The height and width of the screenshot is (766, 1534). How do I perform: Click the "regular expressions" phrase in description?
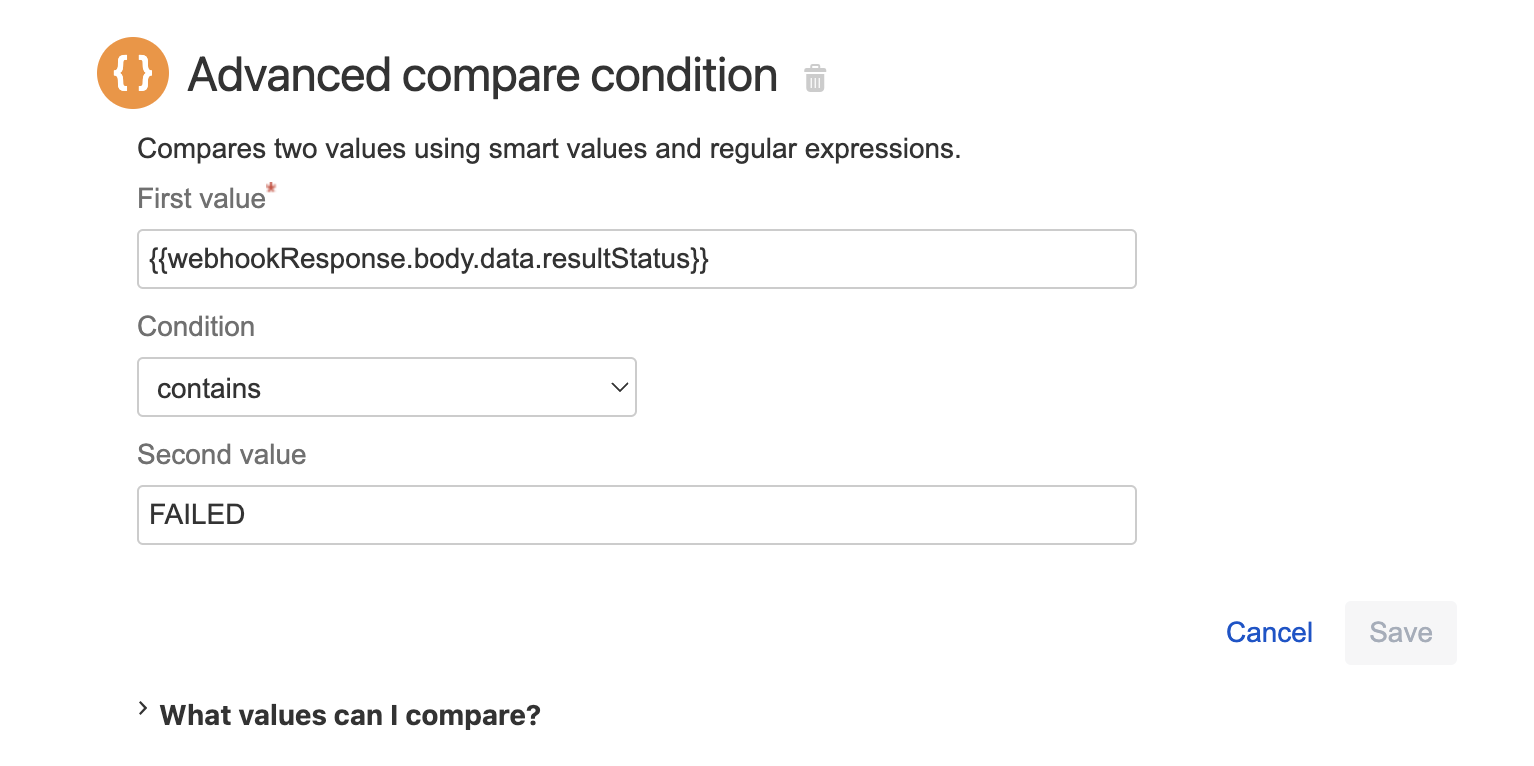click(x=834, y=150)
